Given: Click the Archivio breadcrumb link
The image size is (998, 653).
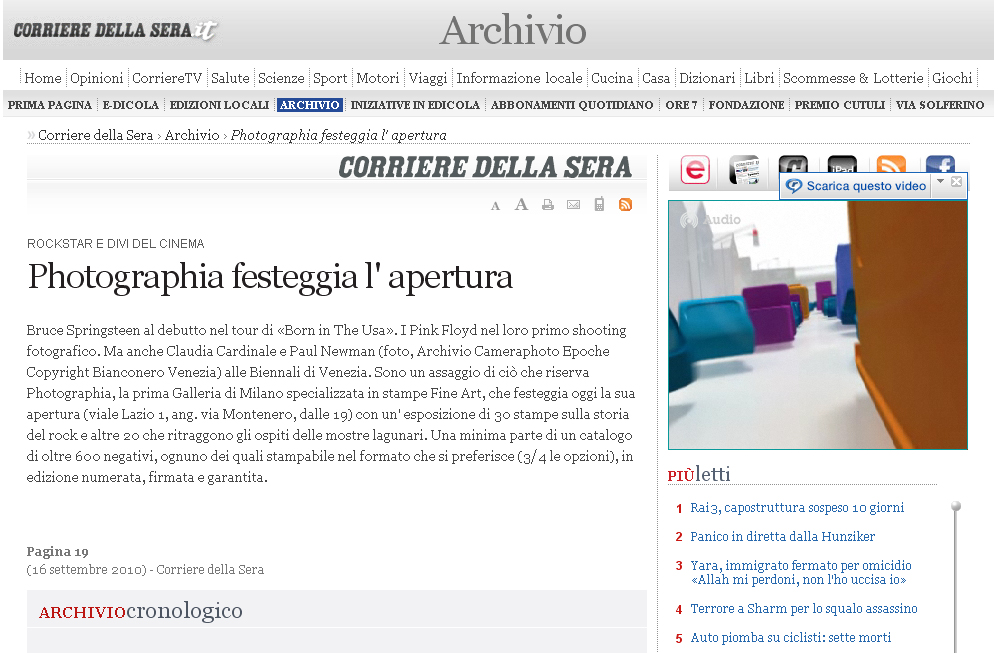Looking at the screenshot, I should tap(192, 136).
